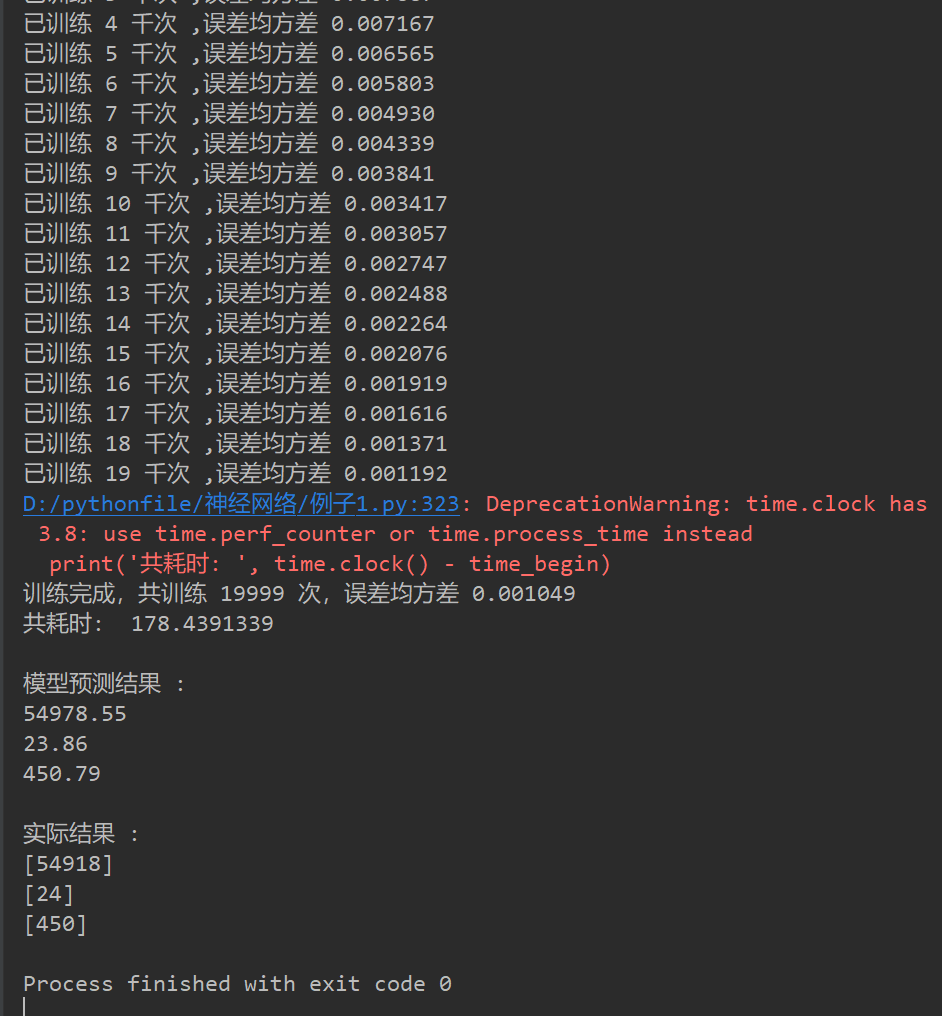Place cursor on empty line below exit code
The height and width of the screenshot is (1016, 942).
[26, 1008]
